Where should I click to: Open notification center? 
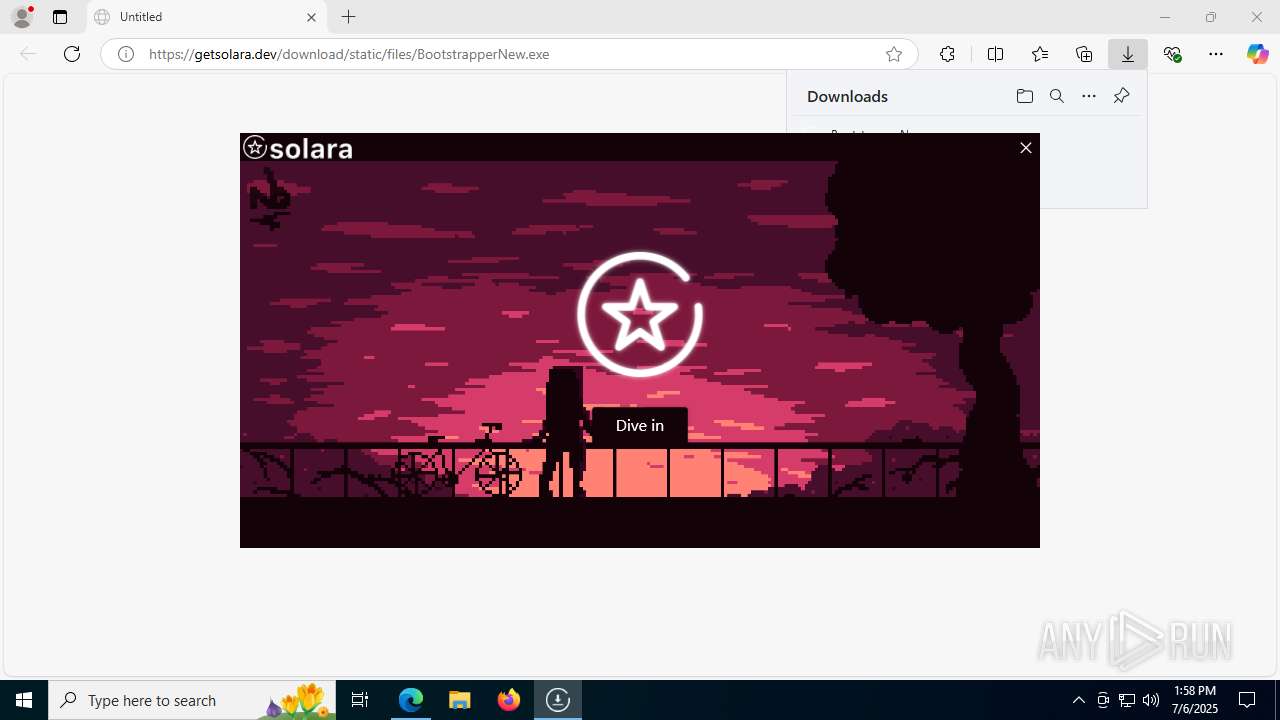(x=1247, y=700)
